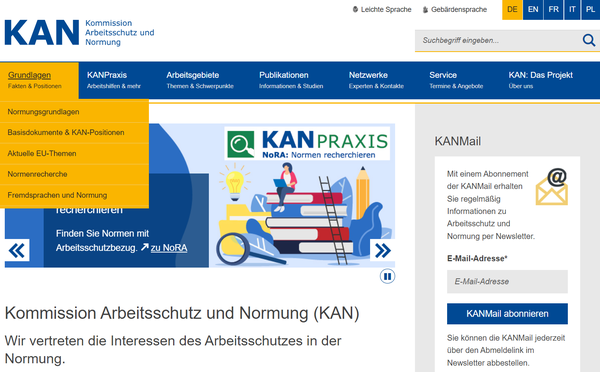600x372 pixels.
Task: Click the KAN logo
Action: 80,33
